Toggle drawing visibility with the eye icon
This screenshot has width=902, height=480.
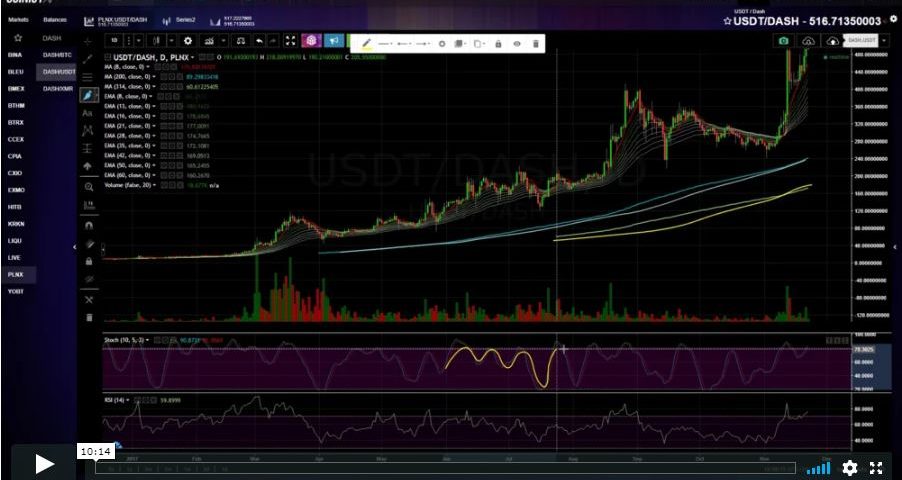click(517, 44)
